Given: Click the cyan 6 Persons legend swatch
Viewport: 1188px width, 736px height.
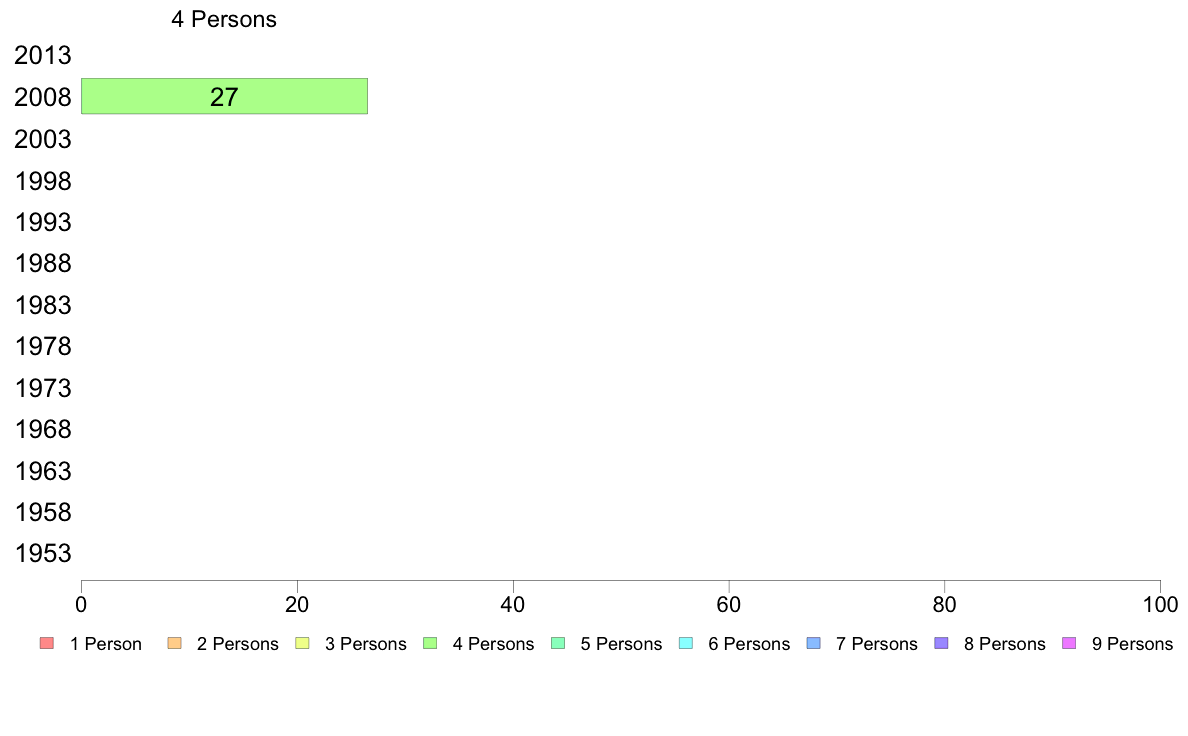Looking at the screenshot, I should [x=686, y=644].
